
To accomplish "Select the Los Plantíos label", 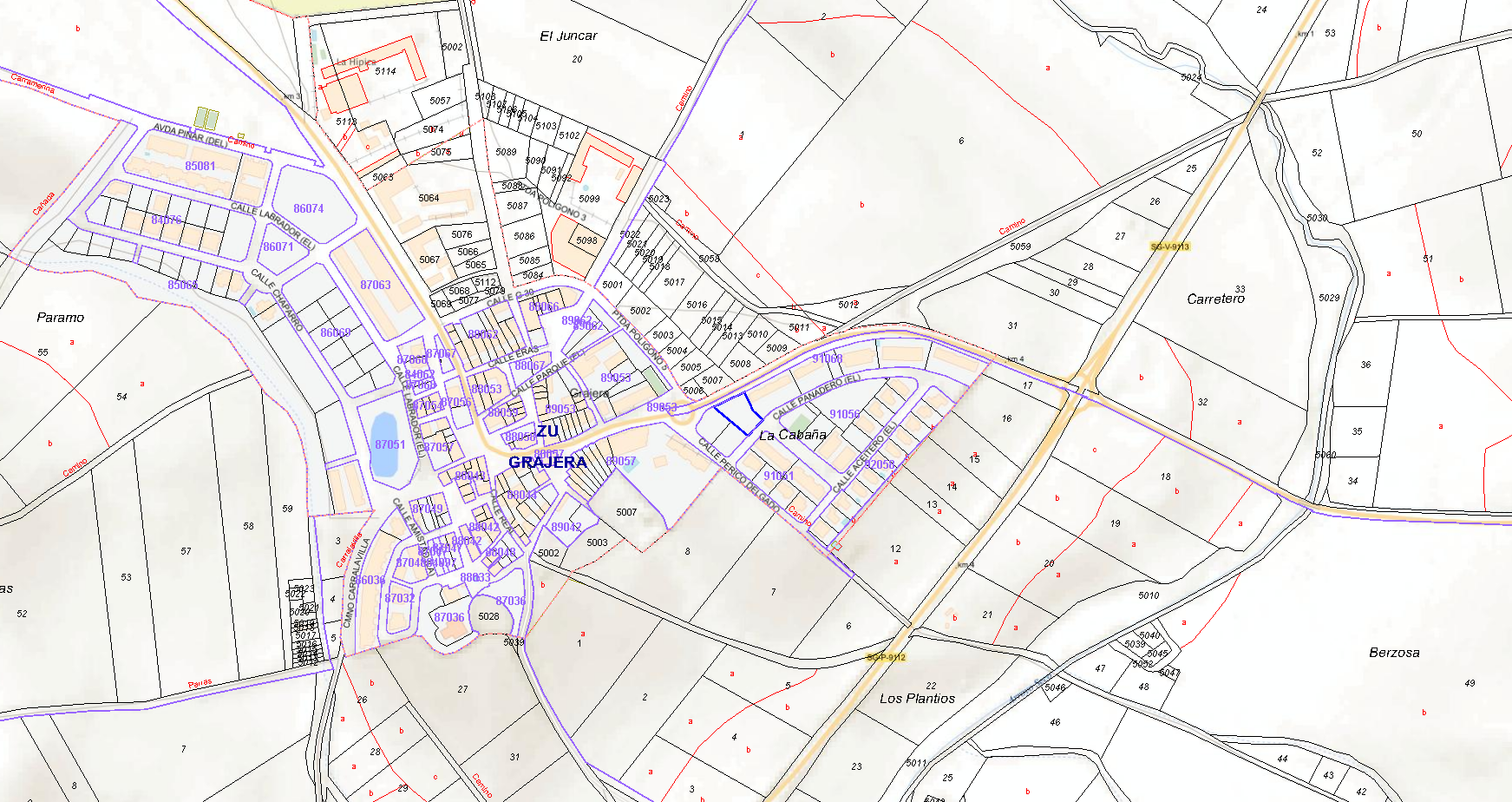I will 917,699.
